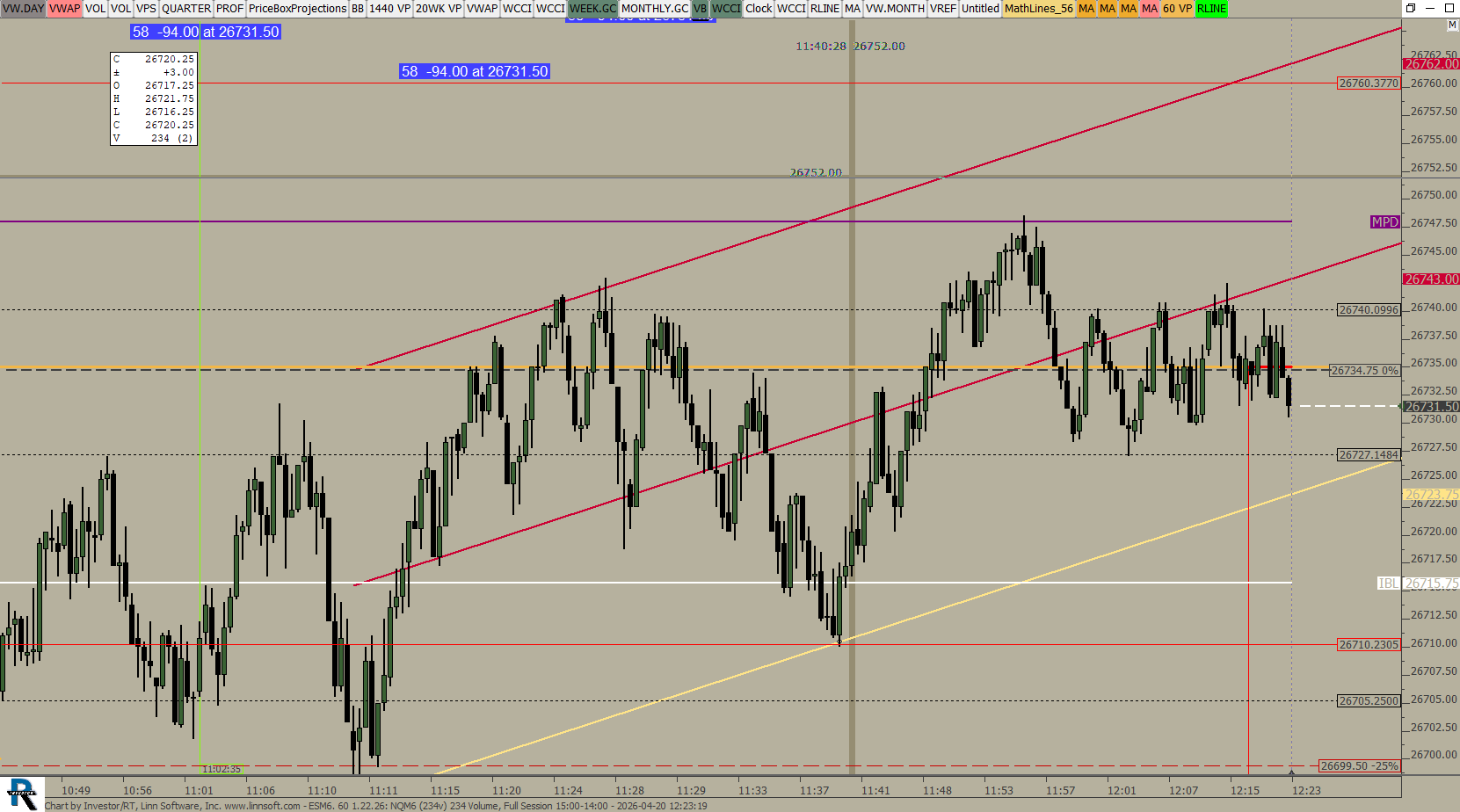The height and width of the screenshot is (812, 1460).
Task: Open the Clock toolbar button
Action: click(759, 9)
